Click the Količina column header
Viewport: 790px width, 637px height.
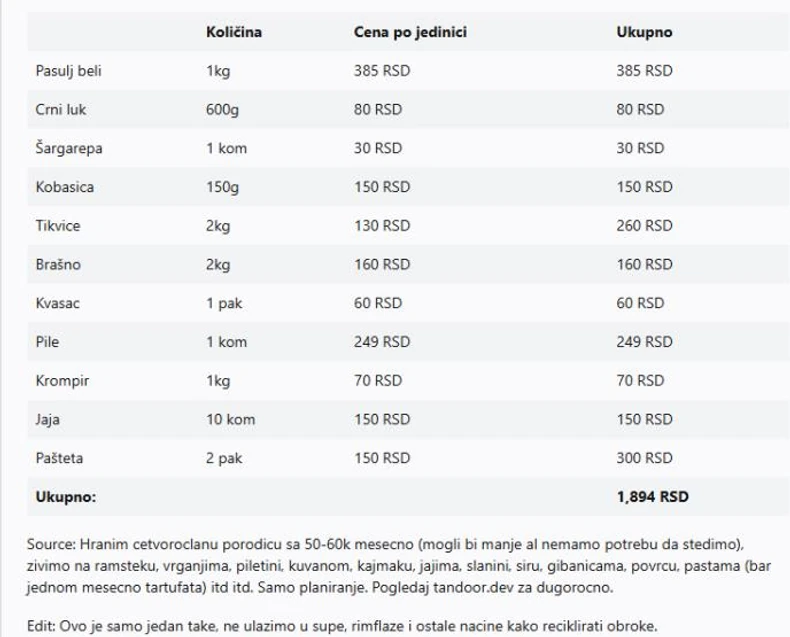pos(234,32)
